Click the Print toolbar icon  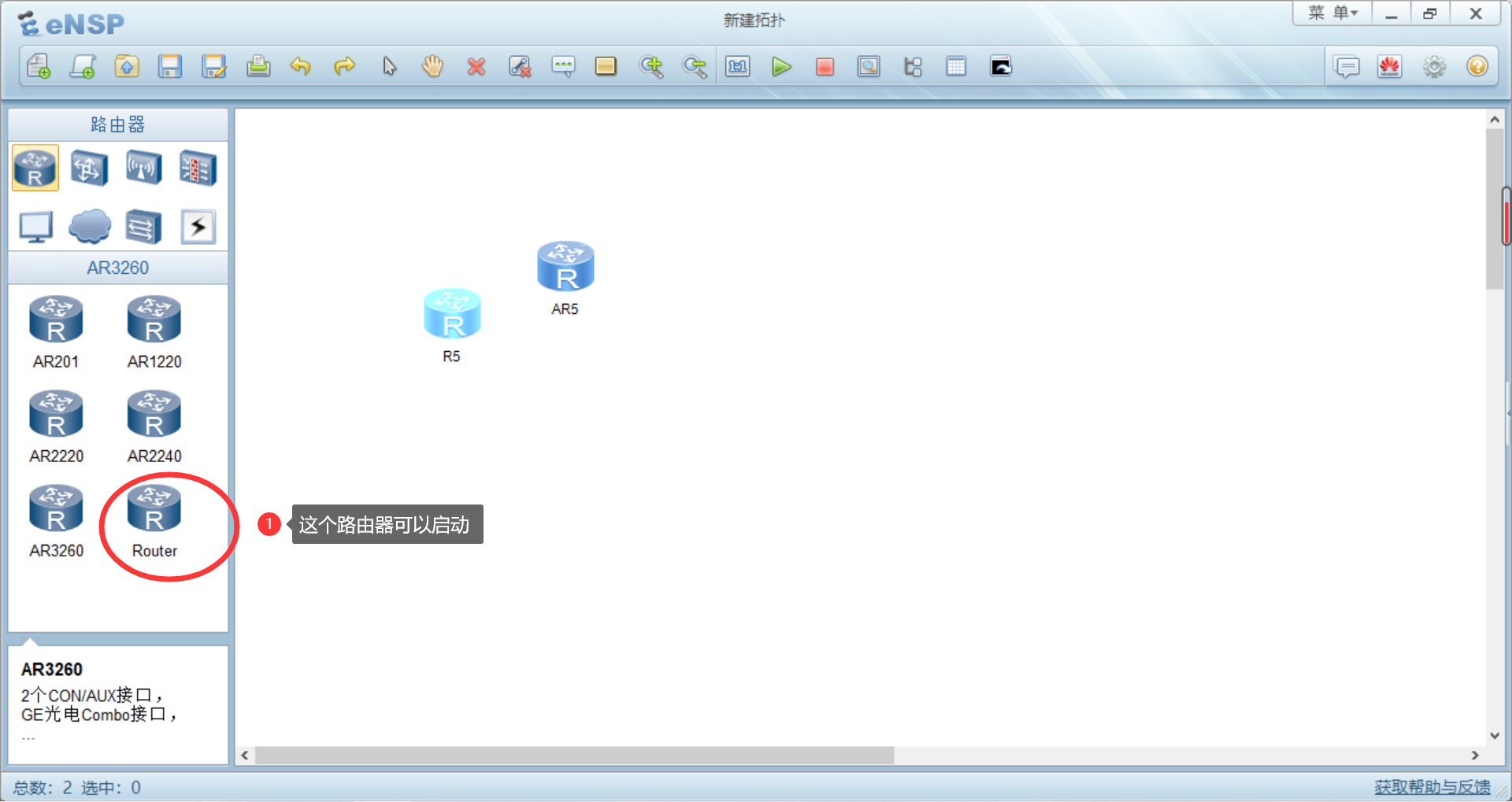pos(258,66)
